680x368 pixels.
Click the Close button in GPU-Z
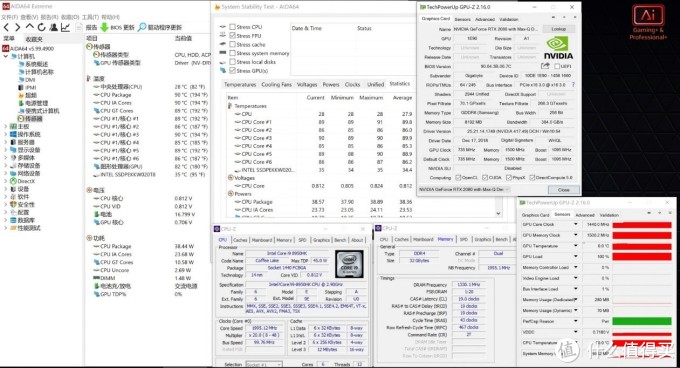click(x=563, y=190)
